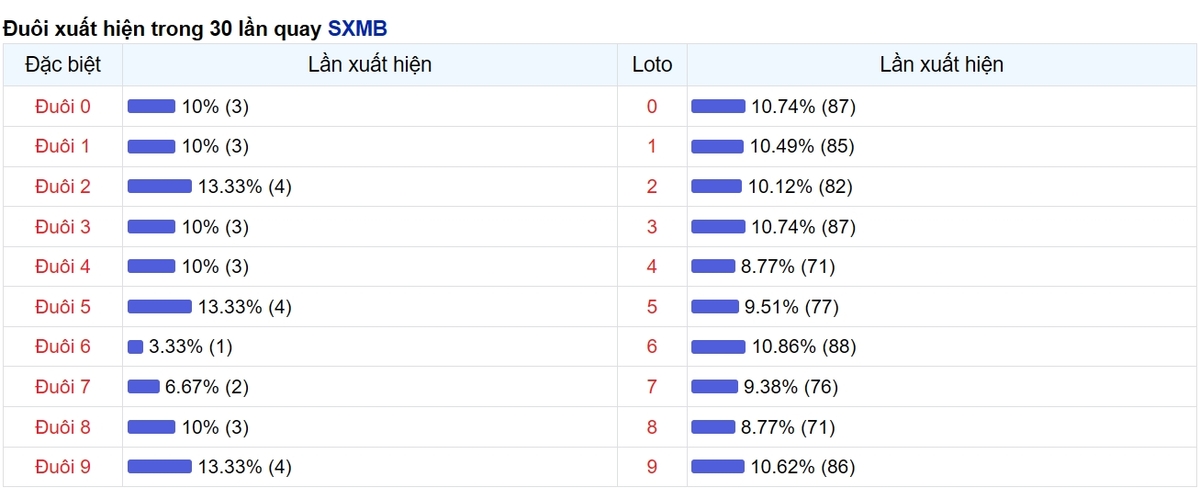
Task: Click the Đuôi 8 label
Action: (62, 426)
